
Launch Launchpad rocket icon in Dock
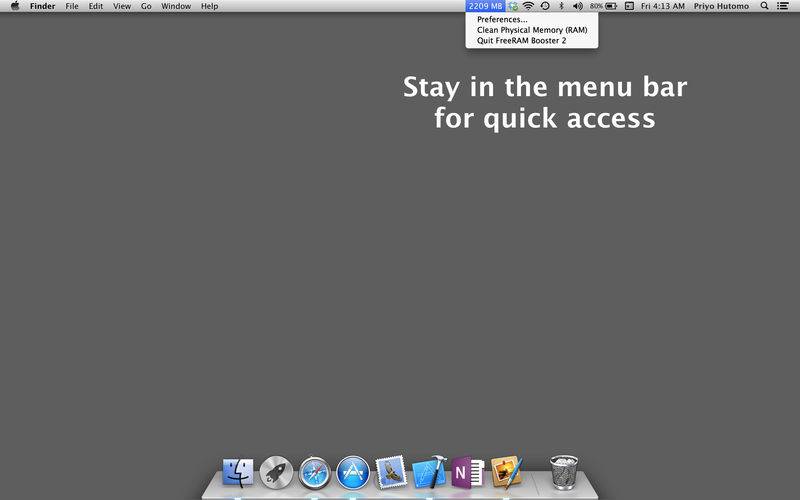(276, 472)
